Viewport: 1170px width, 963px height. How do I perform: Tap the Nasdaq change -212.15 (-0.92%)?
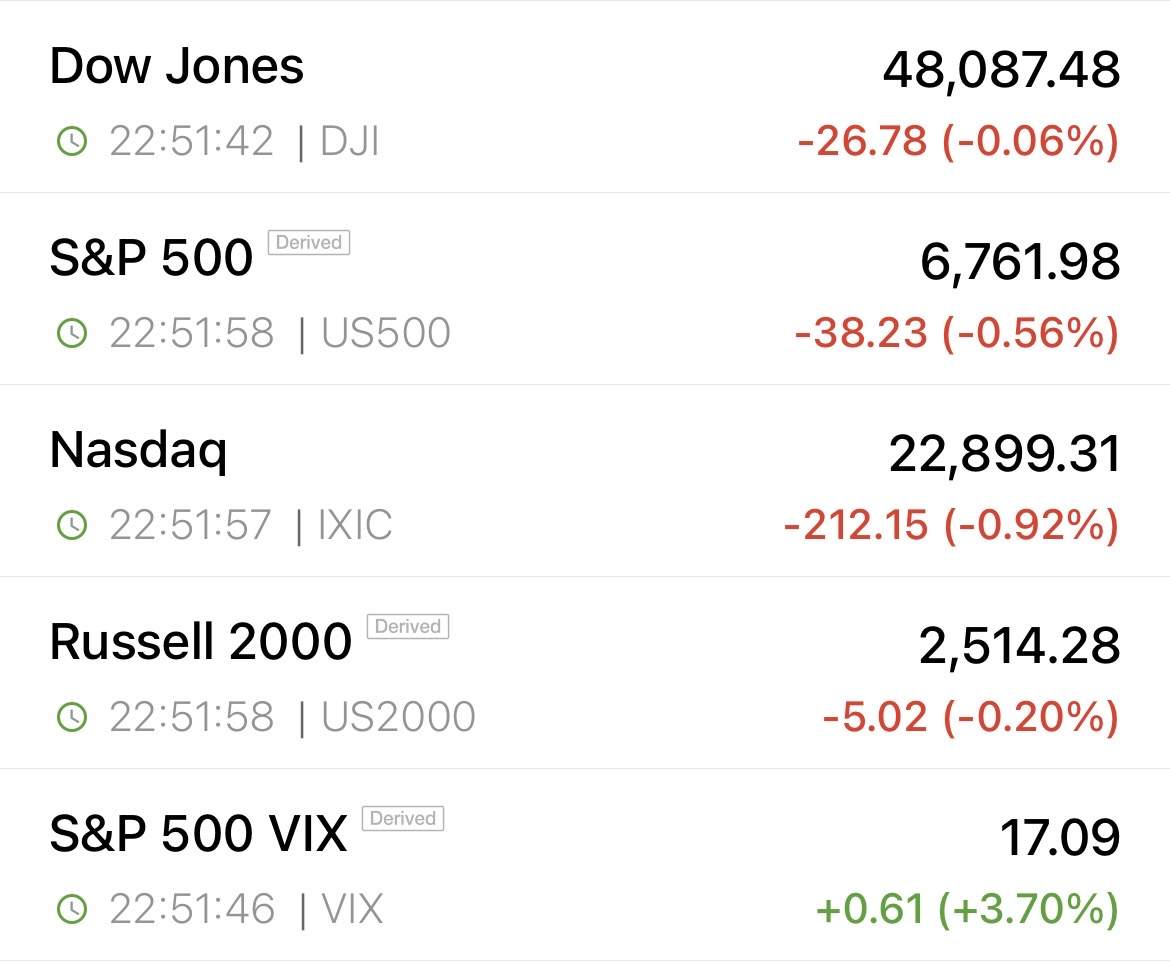coord(950,526)
